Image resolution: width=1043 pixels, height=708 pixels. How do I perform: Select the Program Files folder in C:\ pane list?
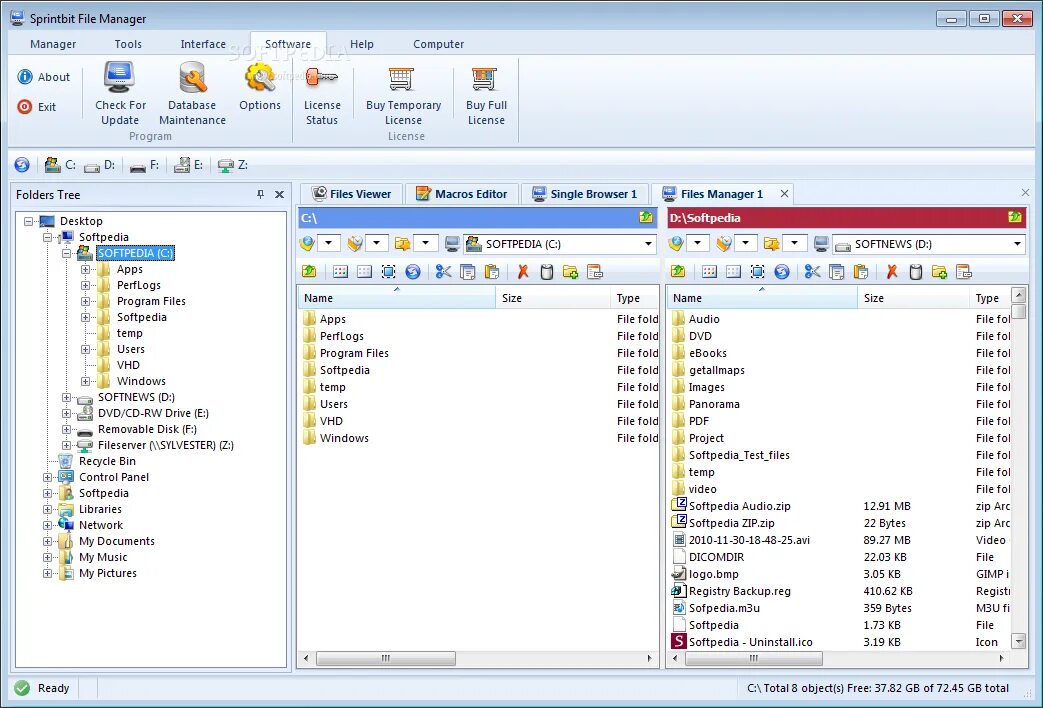[354, 353]
